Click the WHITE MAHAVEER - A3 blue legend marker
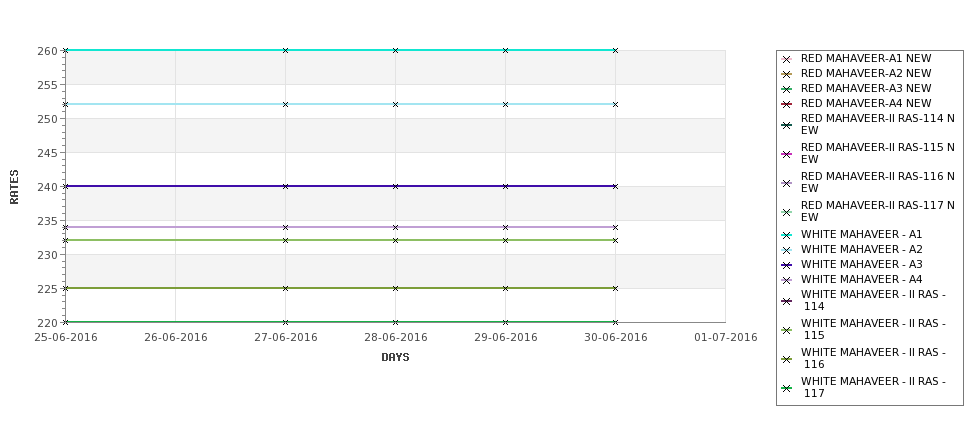 (787, 265)
